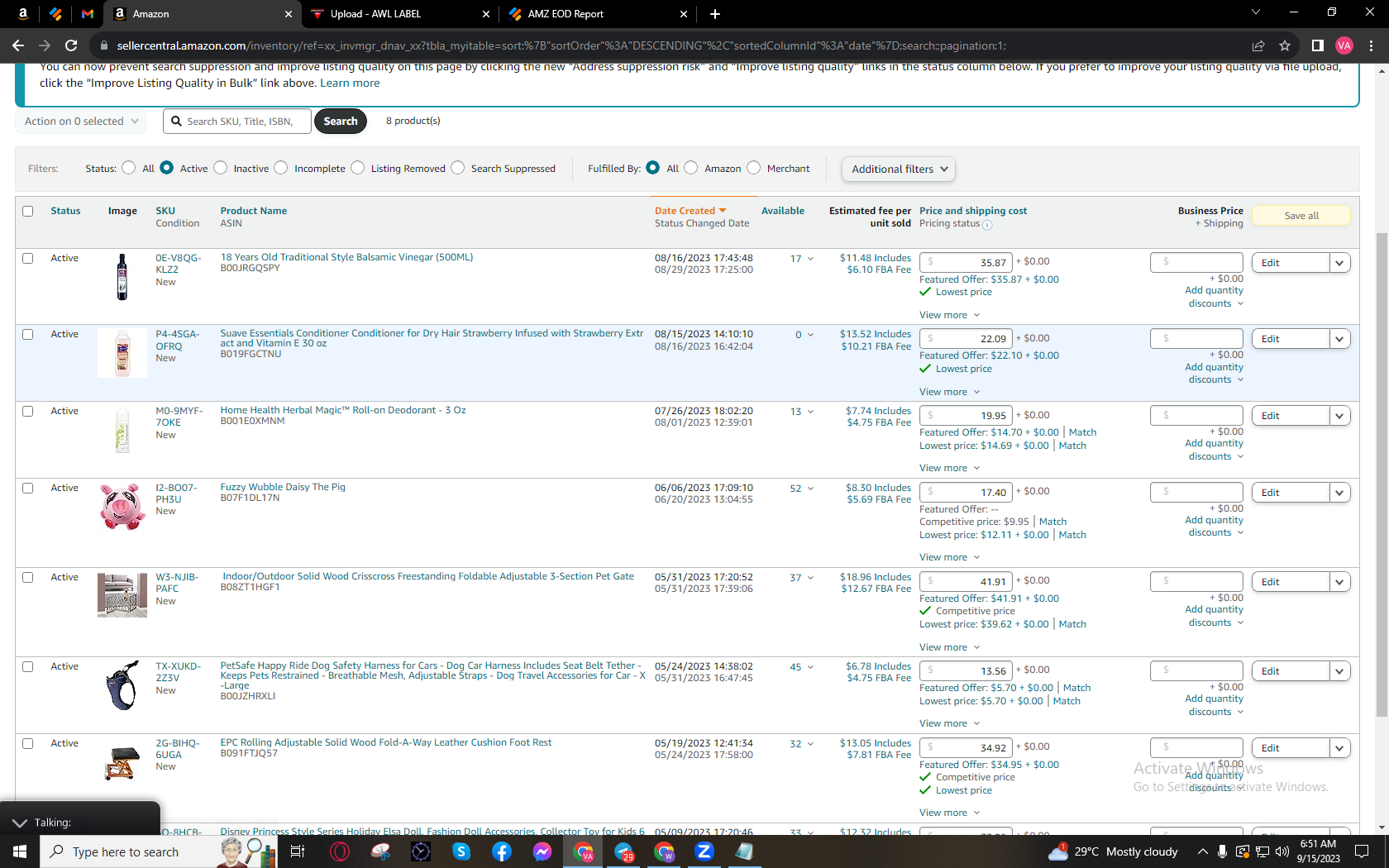Image resolution: width=1389 pixels, height=868 pixels.
Task: Select the All status radio button
Action: coord(128,168)
